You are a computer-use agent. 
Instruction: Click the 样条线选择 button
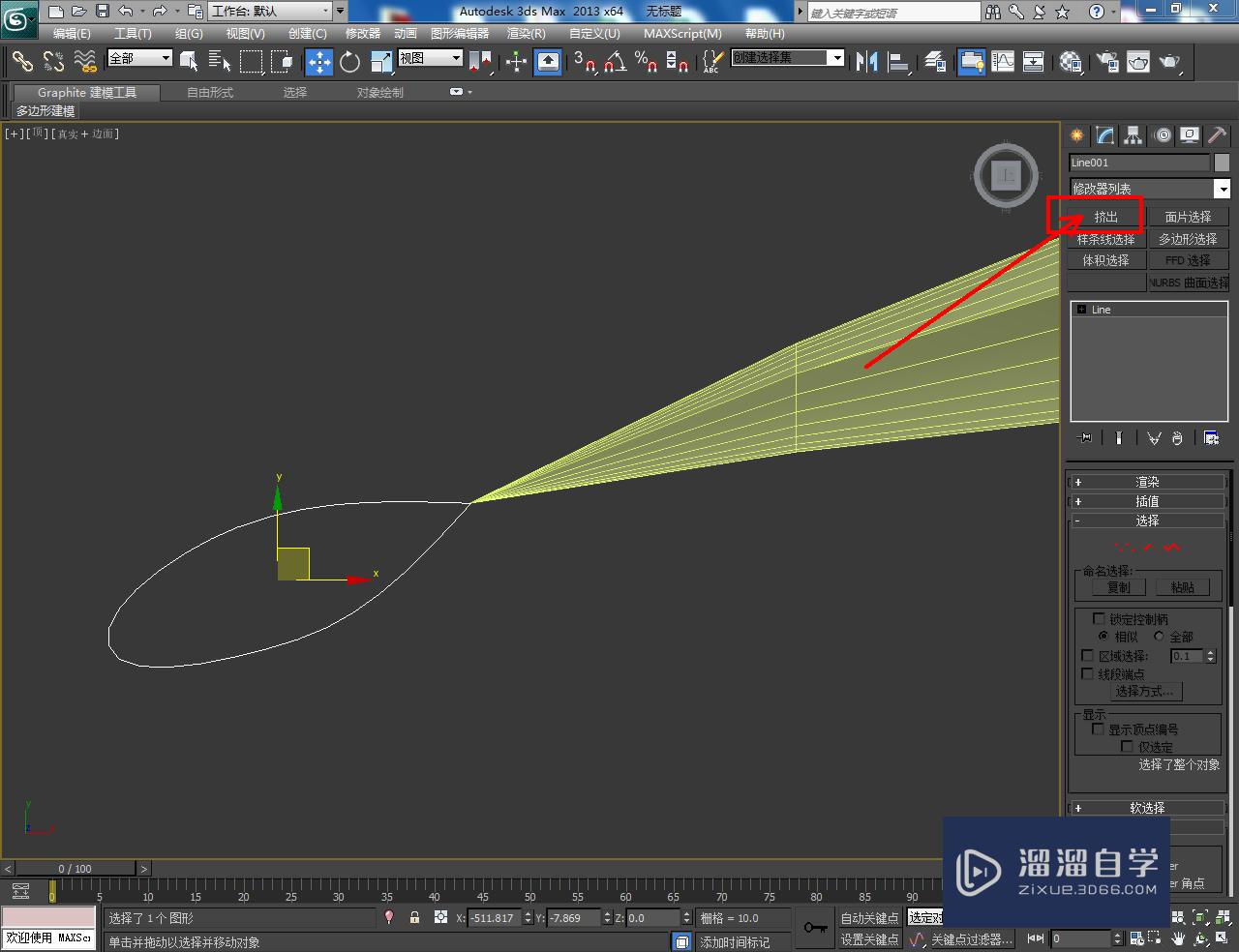tap(1105, 239)
